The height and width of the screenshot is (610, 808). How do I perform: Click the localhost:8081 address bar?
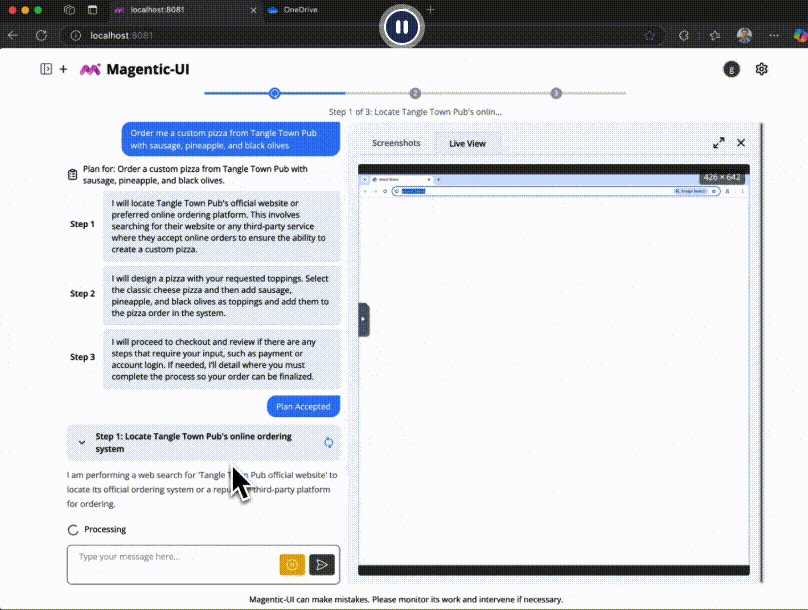pos(361,36)
